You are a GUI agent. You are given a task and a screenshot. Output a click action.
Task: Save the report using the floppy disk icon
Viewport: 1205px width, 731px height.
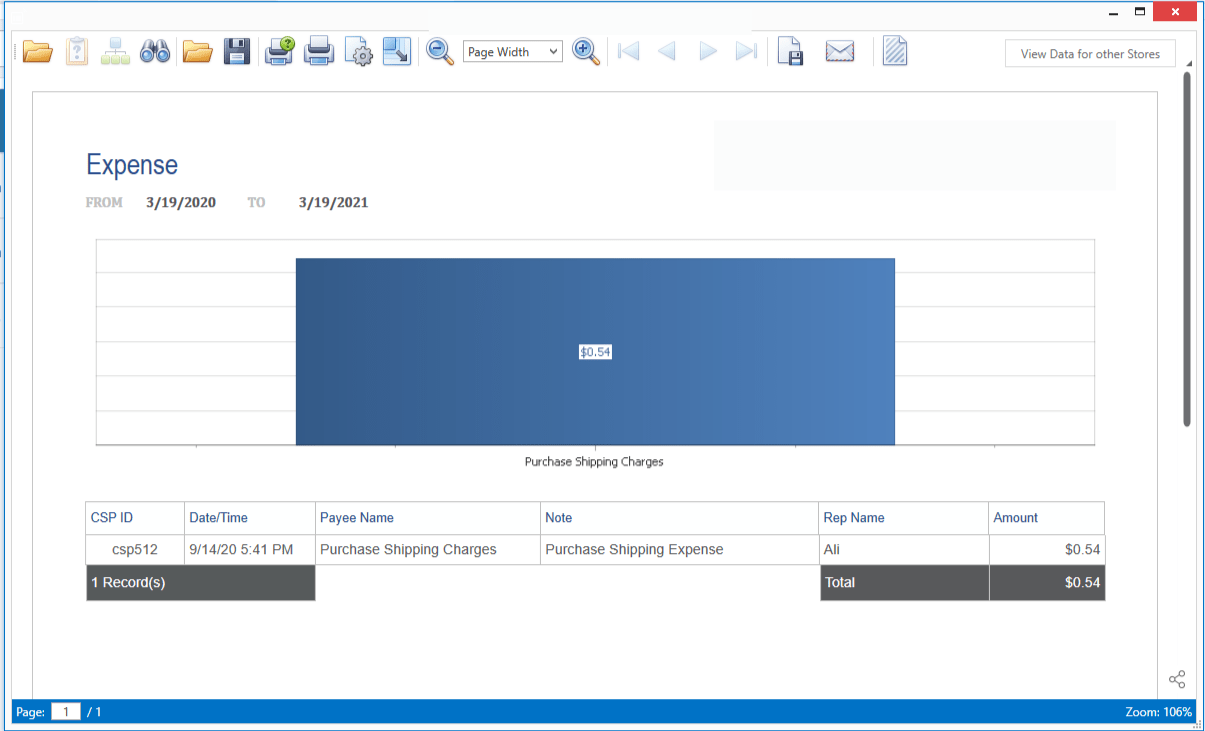237,51
